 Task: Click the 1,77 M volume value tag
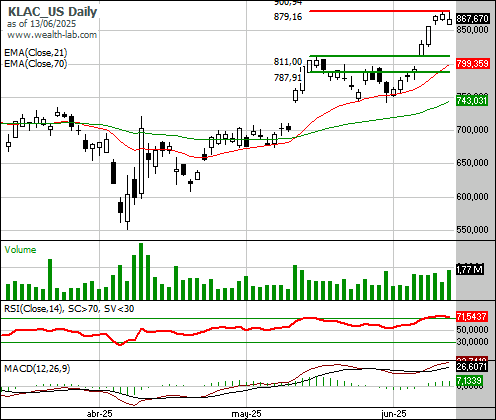click(470, 269)
